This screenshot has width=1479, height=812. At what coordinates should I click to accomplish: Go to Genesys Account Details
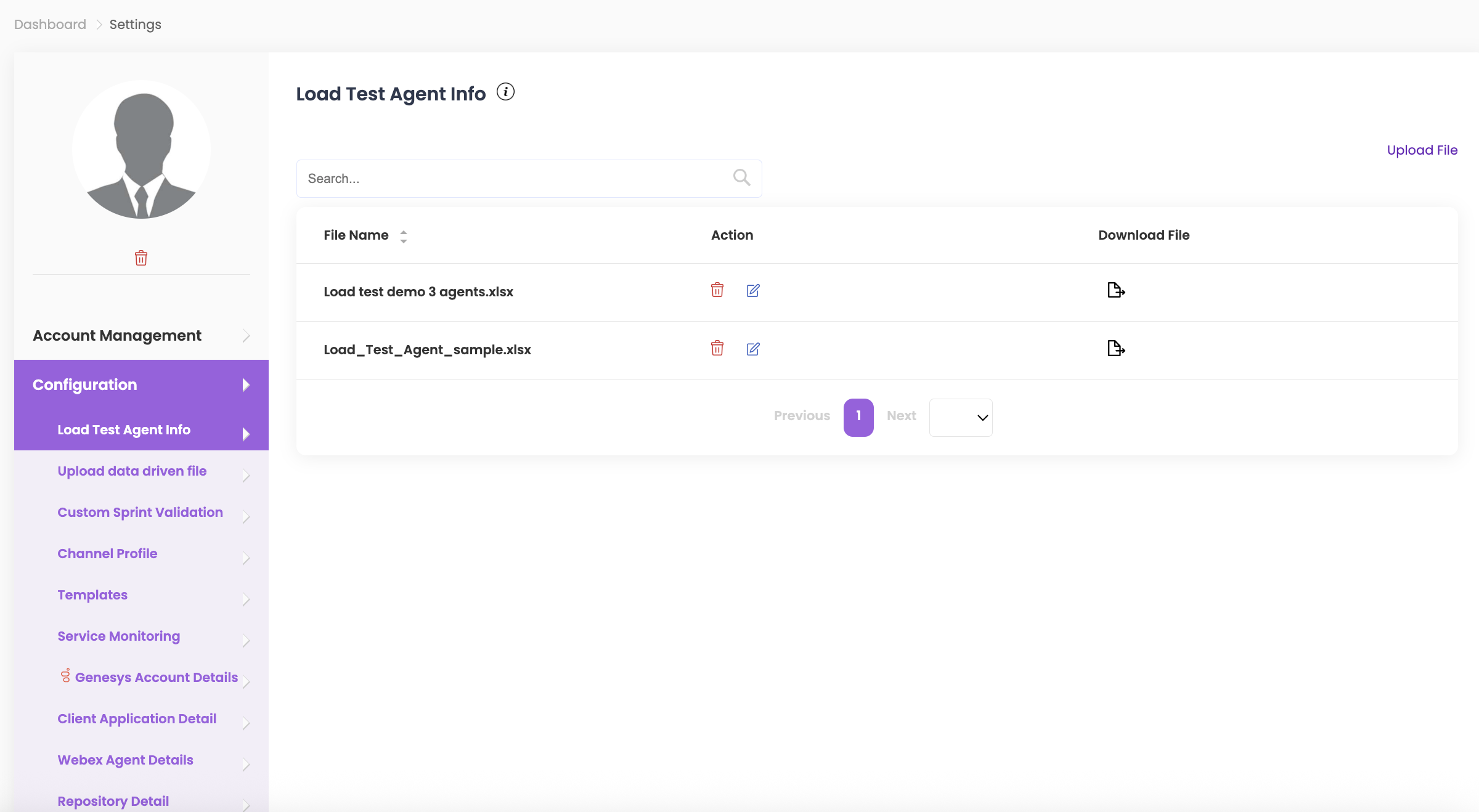click(156, 678)
